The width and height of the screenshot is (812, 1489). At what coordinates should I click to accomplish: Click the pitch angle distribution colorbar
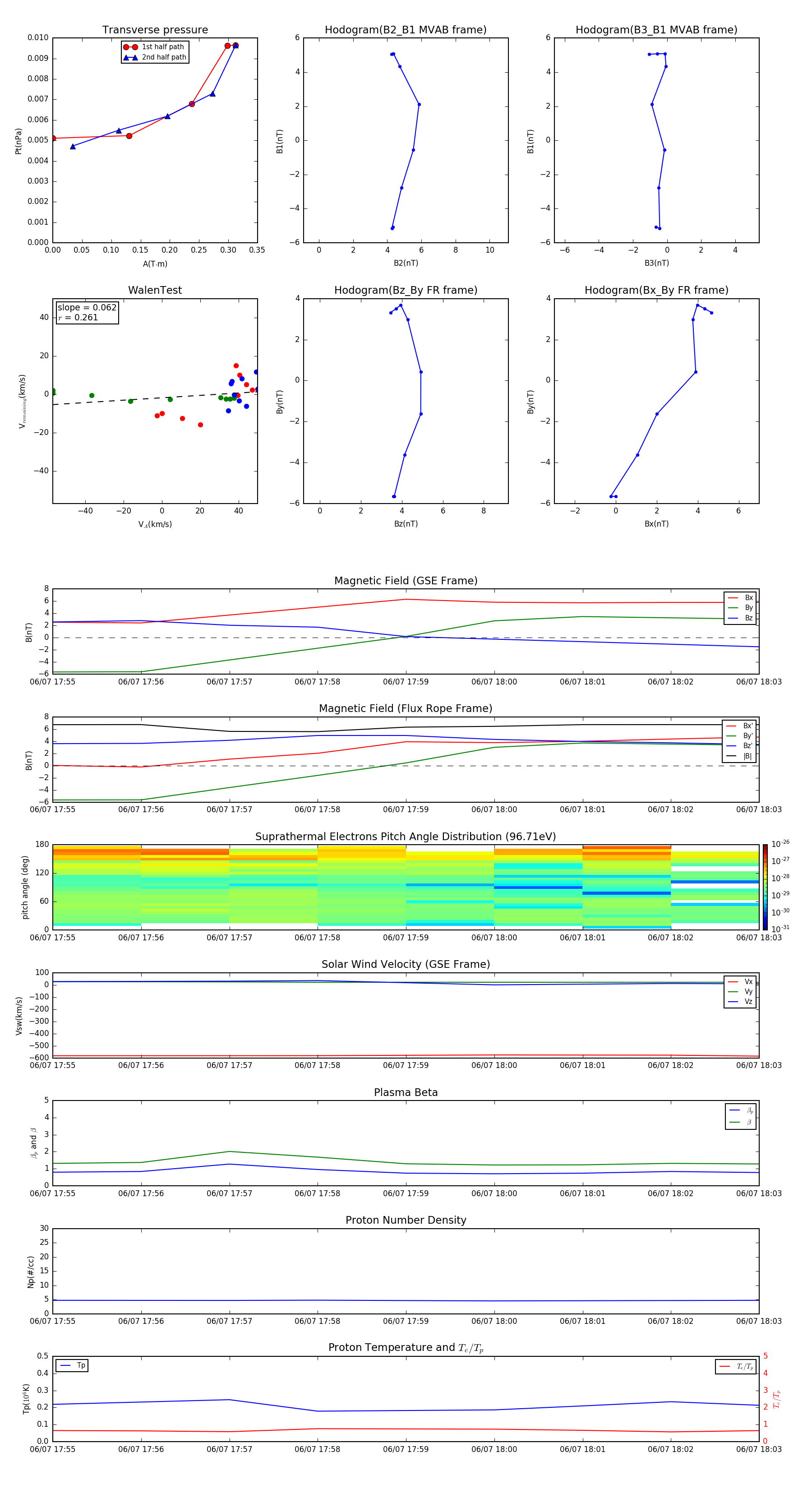click(765, 887)
